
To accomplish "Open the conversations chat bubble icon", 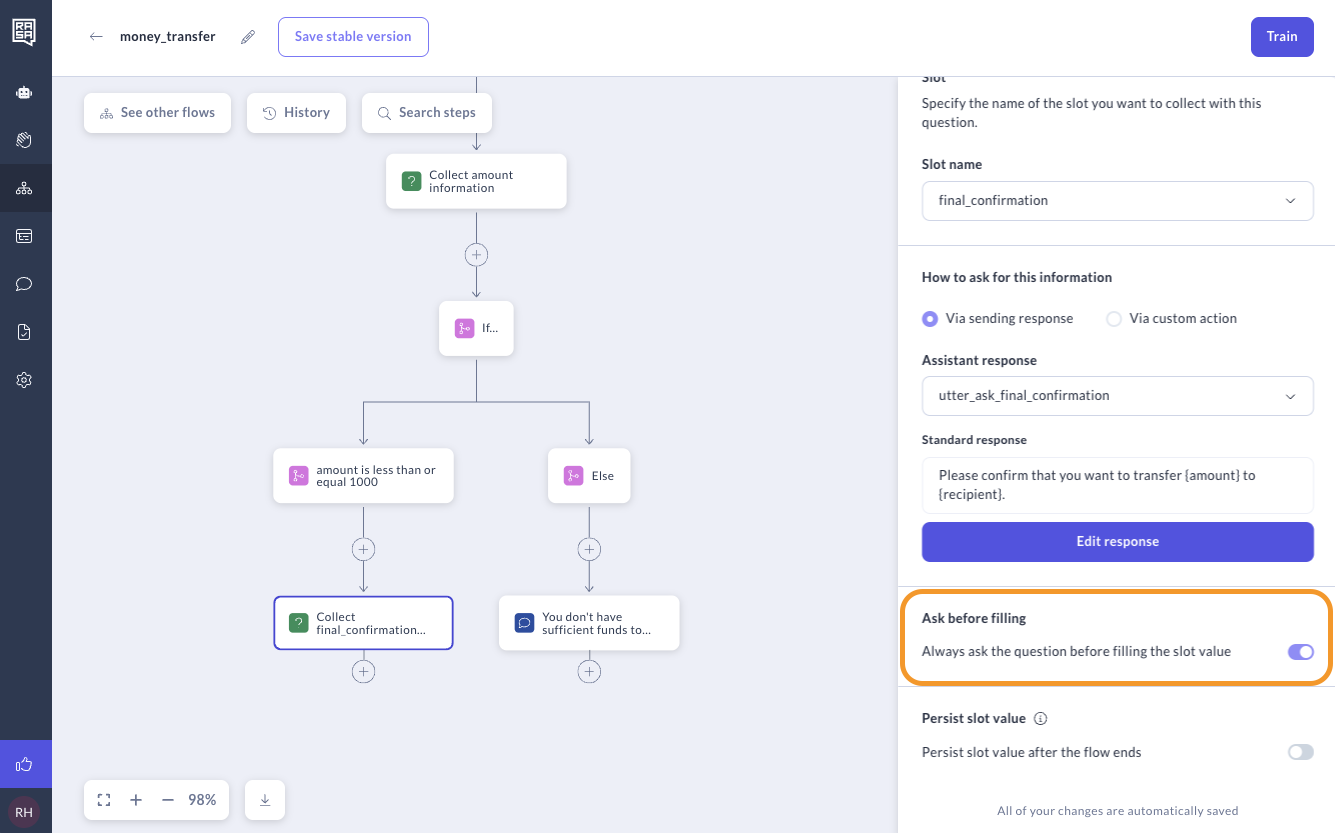I will click(x=25, y=284).
